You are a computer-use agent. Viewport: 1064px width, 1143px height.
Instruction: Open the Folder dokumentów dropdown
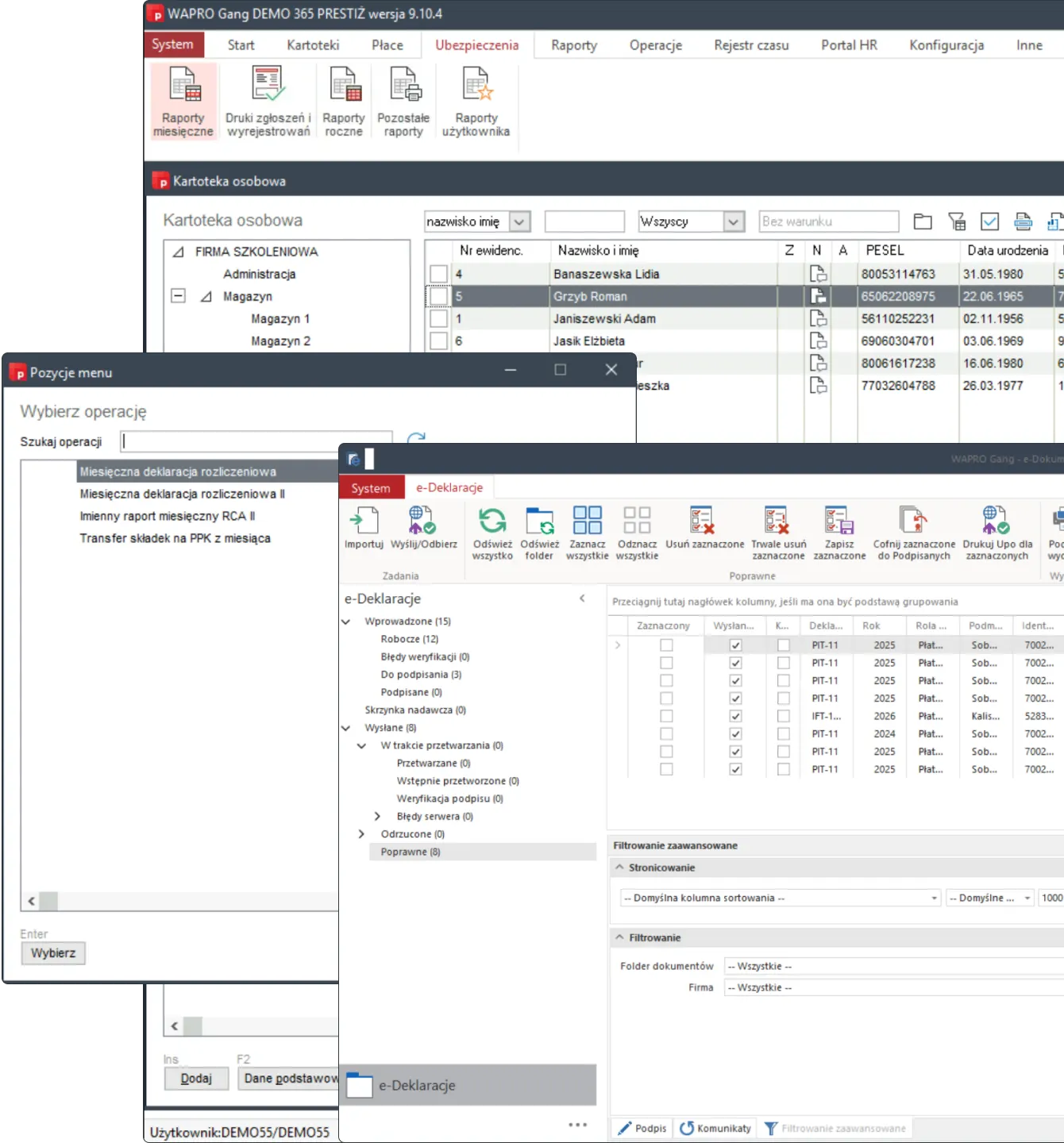(x=894, y=966)
